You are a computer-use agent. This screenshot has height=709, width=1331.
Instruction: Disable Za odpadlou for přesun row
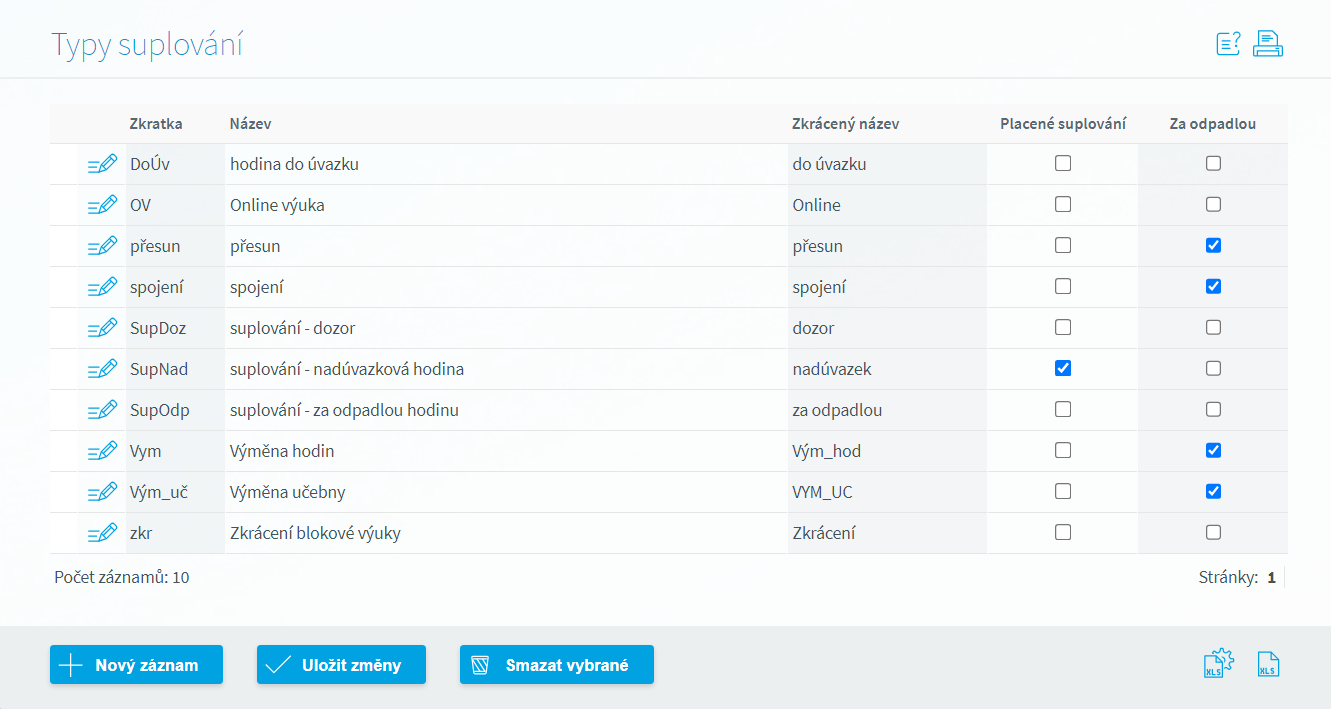point(1213,245)
